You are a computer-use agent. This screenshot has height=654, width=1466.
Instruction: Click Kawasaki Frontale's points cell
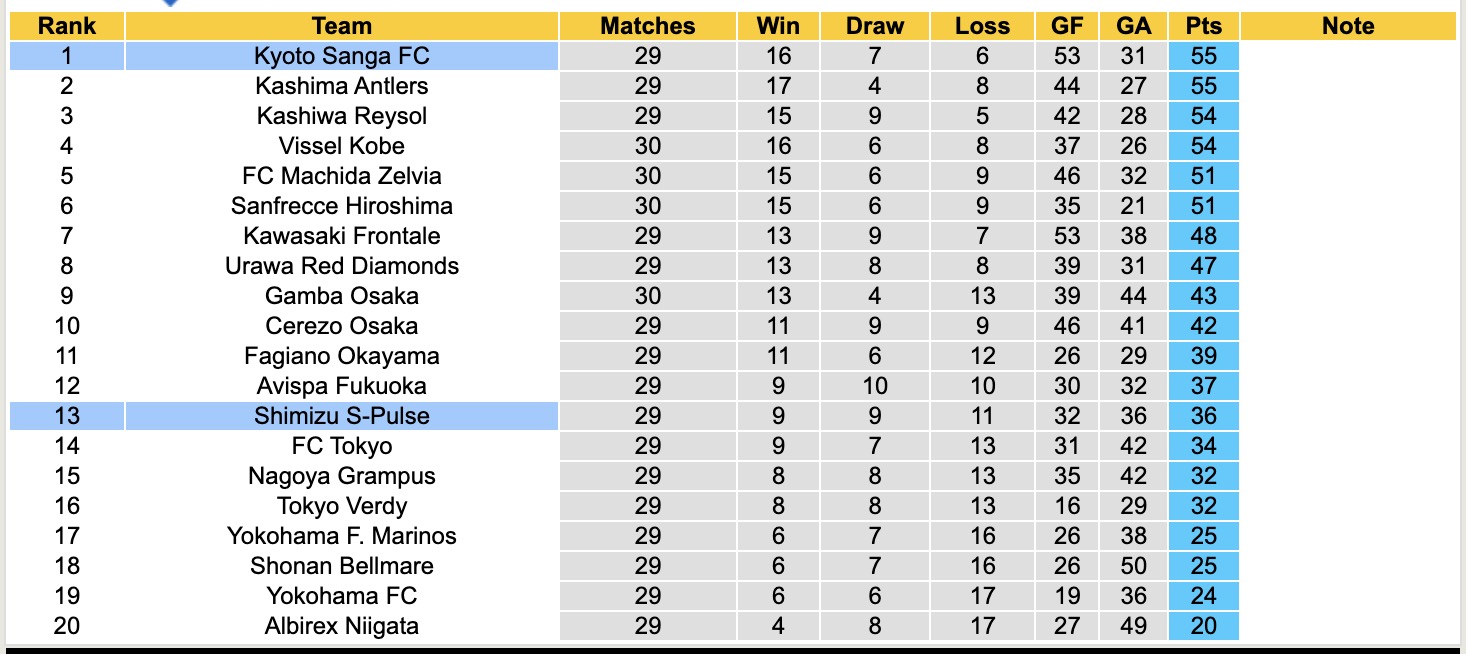[1203, 236]
